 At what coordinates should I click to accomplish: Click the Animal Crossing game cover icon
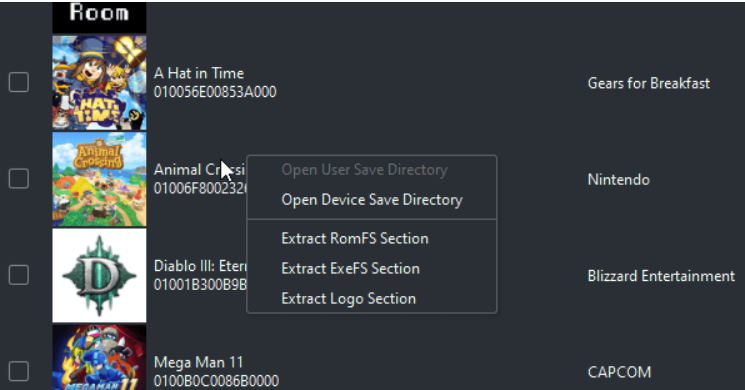click(99, 179)
